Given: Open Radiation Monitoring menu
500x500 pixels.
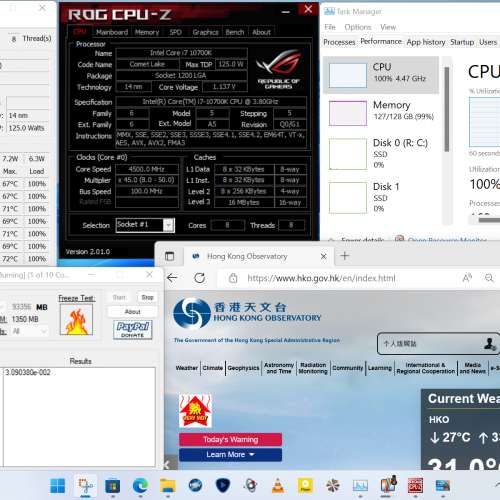Looking at the screenshot, I should click(x=313, y=368).
